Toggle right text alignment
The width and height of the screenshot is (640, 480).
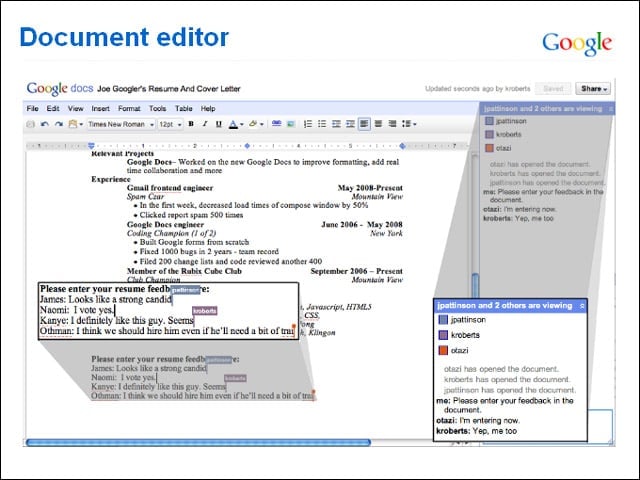pos(392,124)
